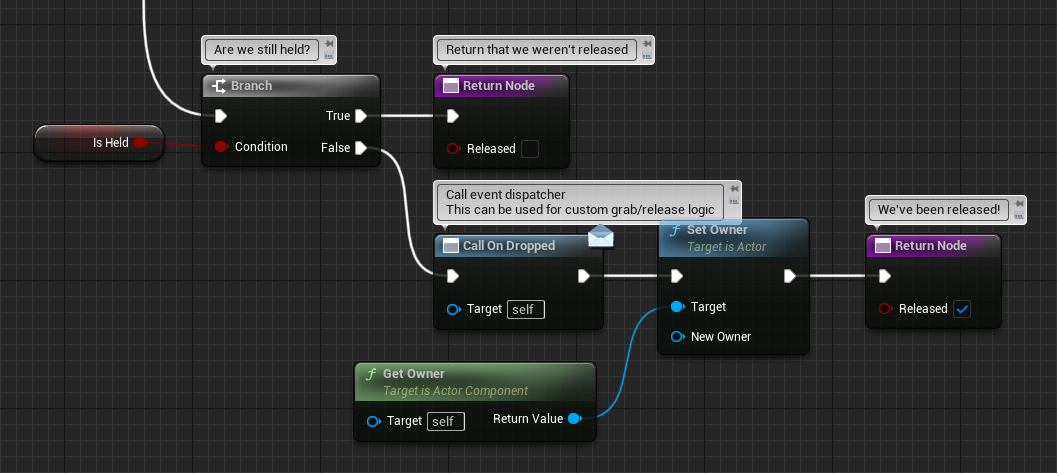Image resolution: width=1057 pixels, height=473 pixels.
Task: Click the Call On Dropped Target pin
Action: coord(454,309)
